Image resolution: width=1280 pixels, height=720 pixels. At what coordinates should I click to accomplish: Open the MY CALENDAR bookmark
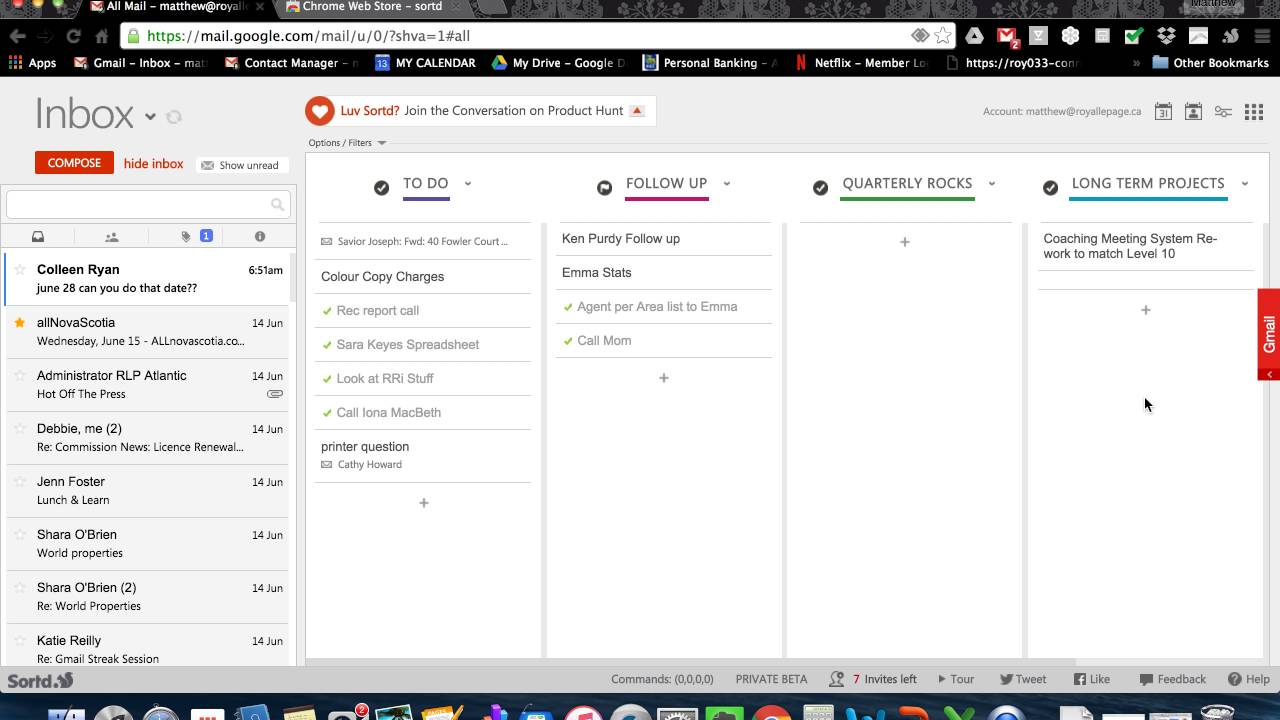[426, 63]
